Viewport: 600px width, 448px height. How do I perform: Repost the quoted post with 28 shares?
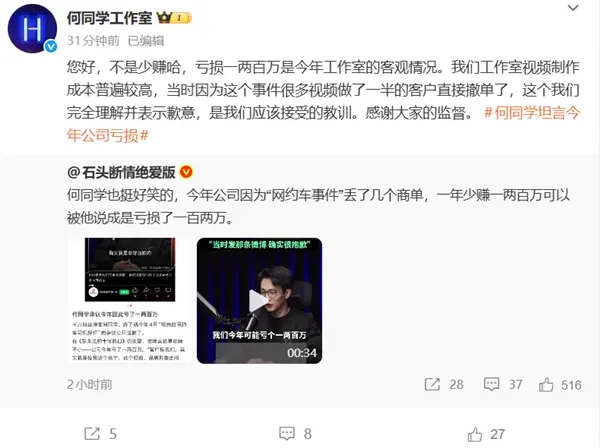[444, 384]
